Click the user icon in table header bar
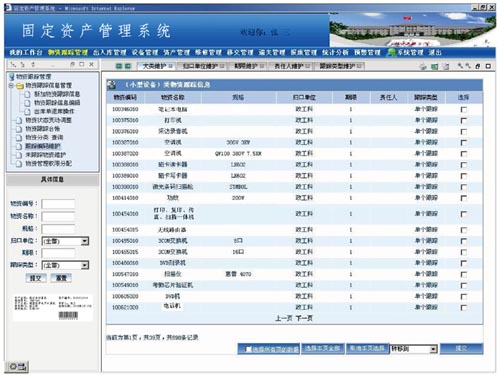 [x=112, y=85]
